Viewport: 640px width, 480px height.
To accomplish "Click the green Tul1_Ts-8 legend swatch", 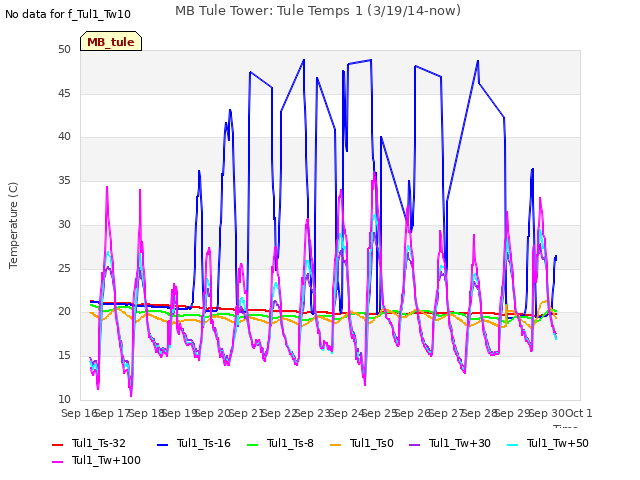I will point(253,444).
